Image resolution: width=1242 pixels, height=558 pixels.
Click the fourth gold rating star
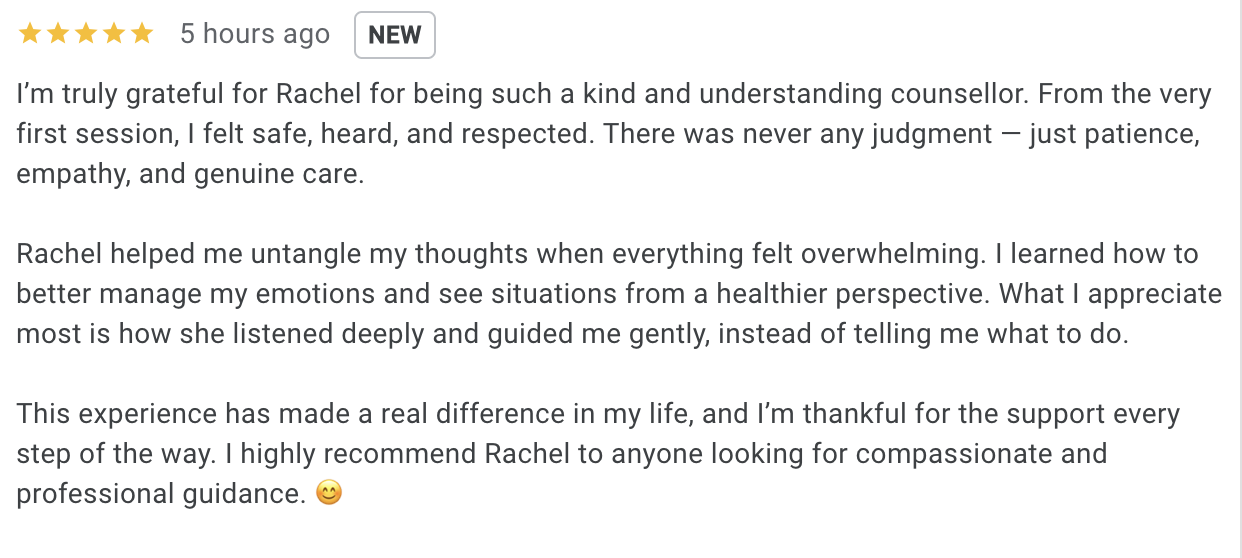click(x=114, y=34)
